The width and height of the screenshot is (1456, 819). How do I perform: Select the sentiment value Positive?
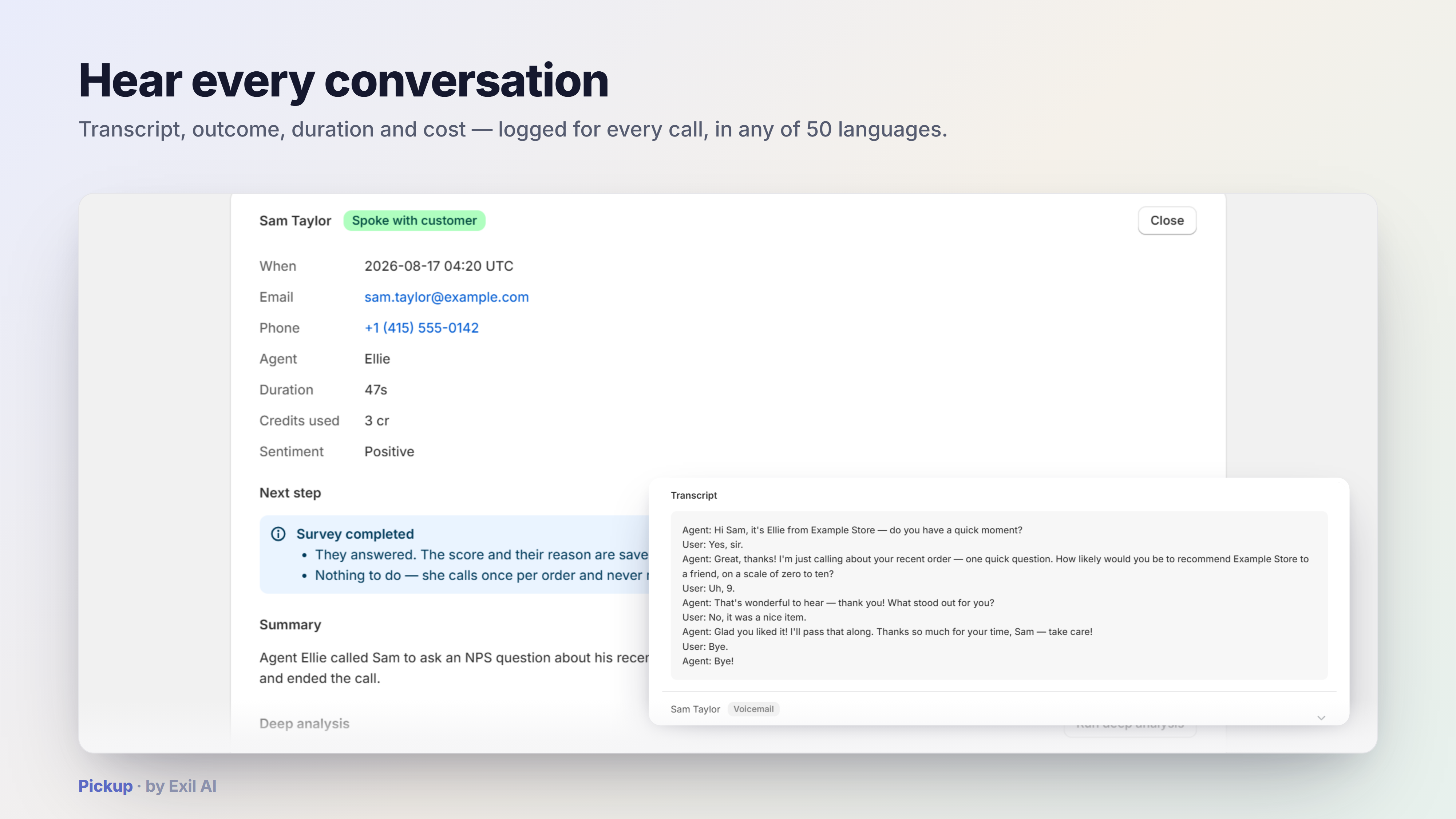(389, 452)
